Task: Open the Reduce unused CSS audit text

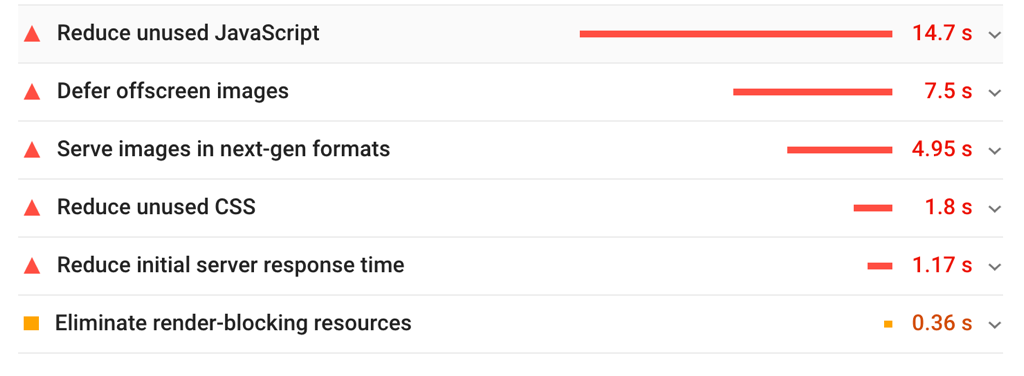Action: pyautogui.click(x=156, y=207)
